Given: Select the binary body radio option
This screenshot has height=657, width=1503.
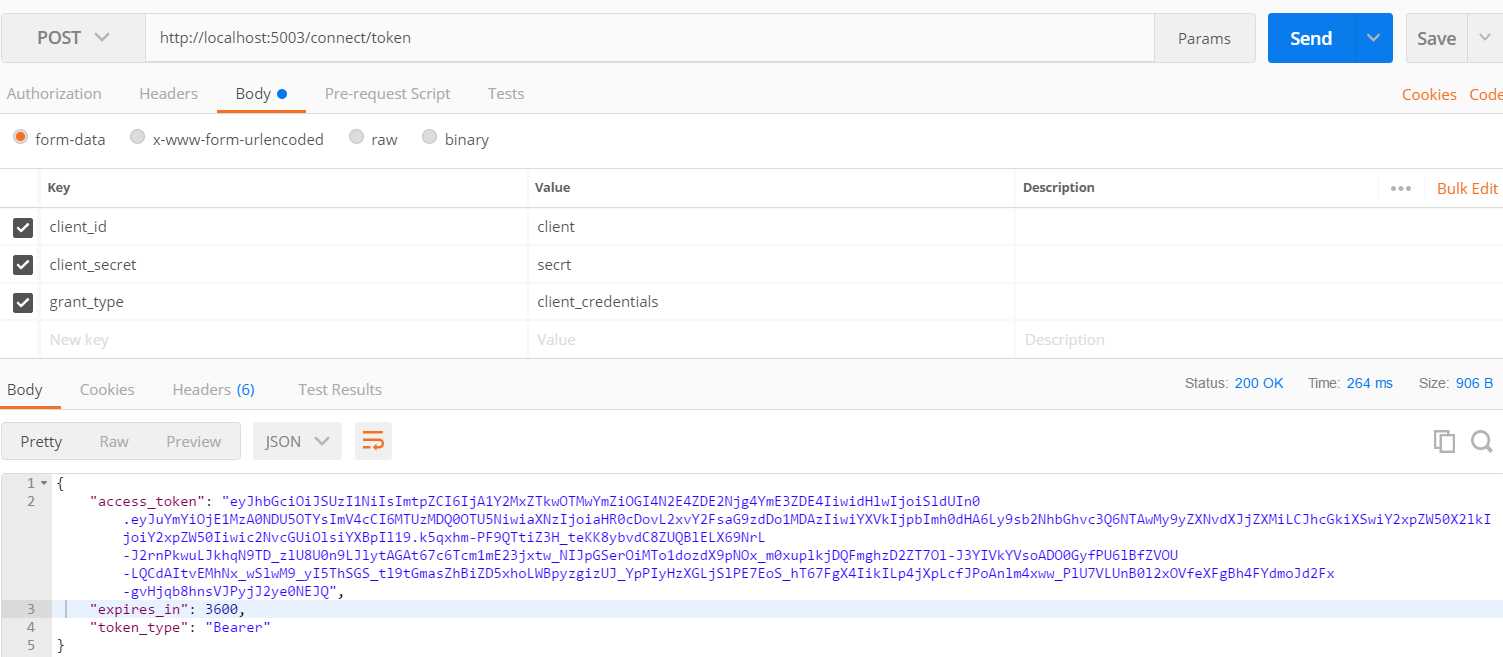Looking at the screenshot, I should tap(430, 138).
